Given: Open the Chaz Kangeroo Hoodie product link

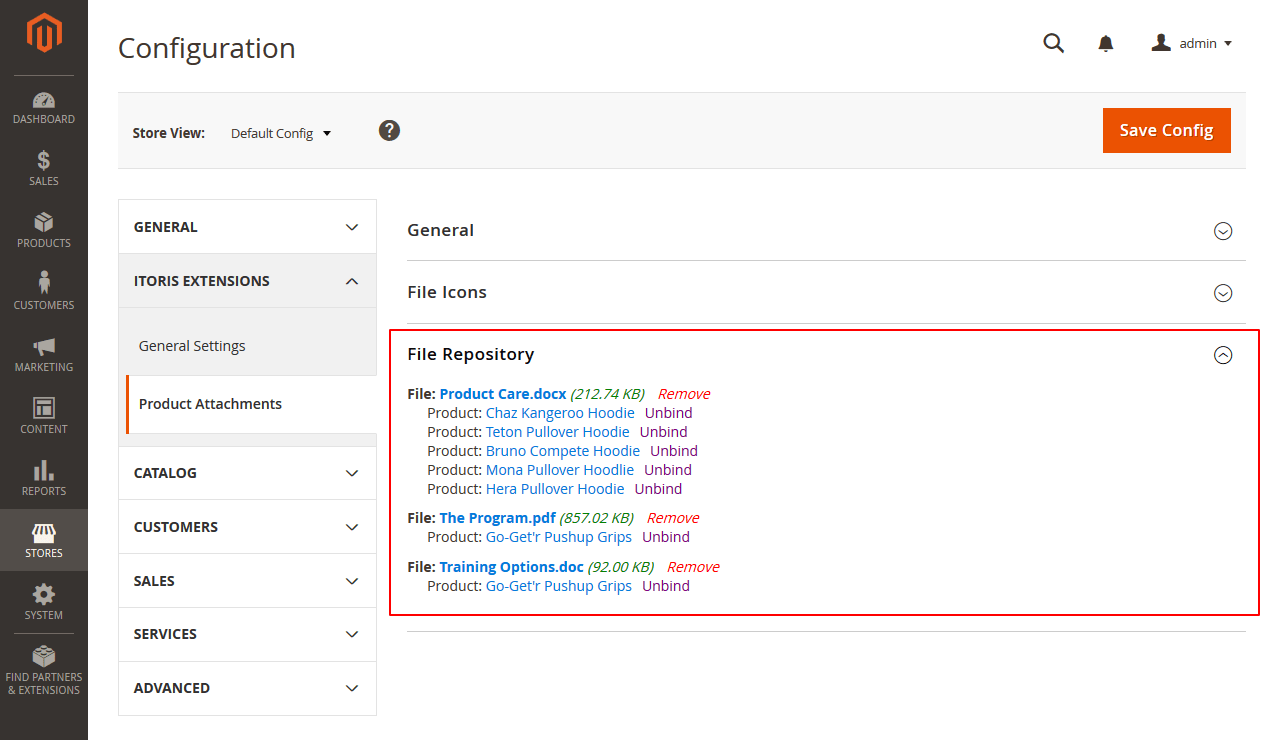Looking at the screenshot, I should [x=560, y=413].
